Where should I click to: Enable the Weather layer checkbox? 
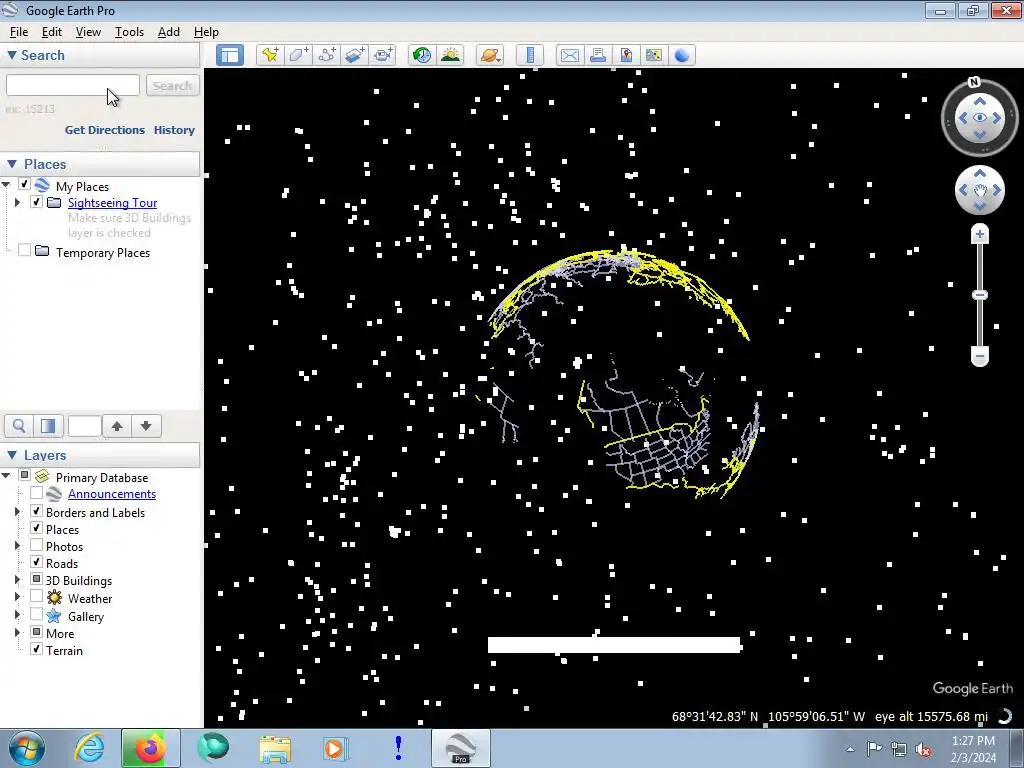click(x=37, y=596)
